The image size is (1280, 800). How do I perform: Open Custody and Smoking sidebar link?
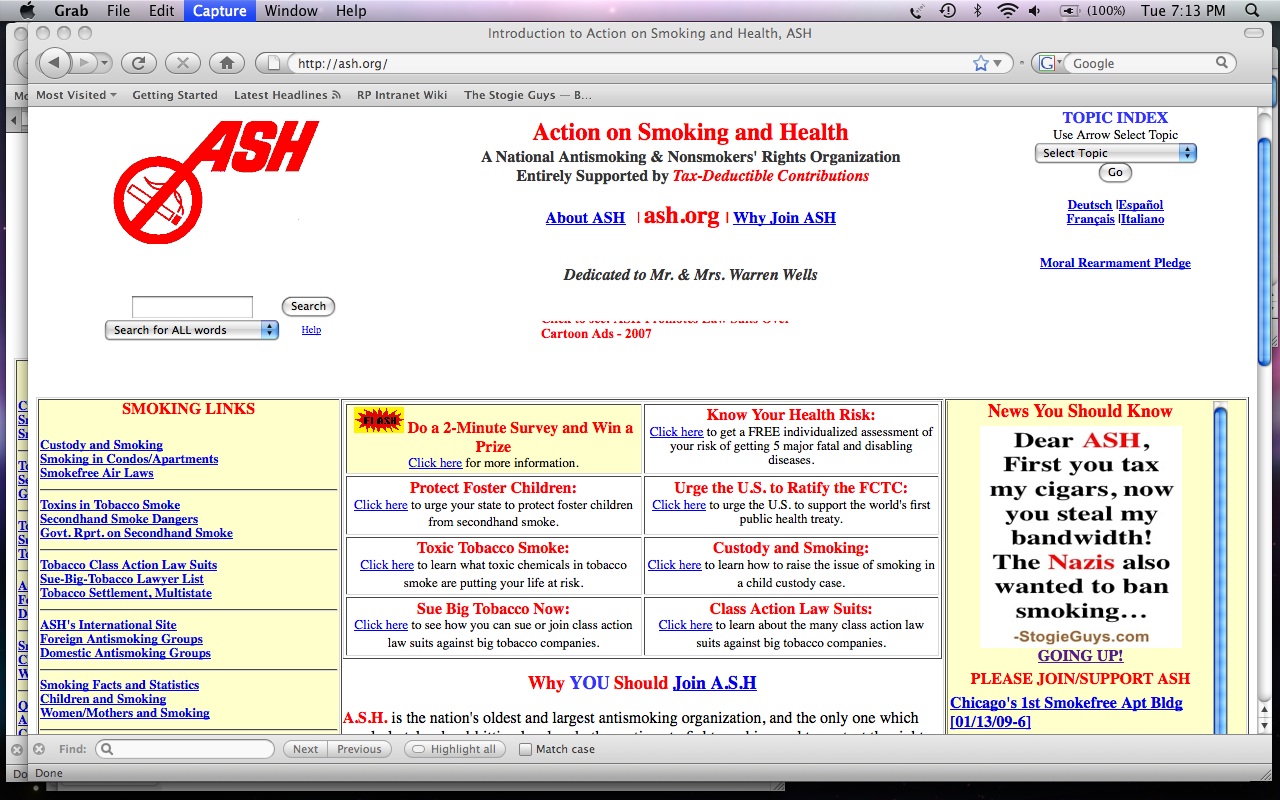[101, 445]
